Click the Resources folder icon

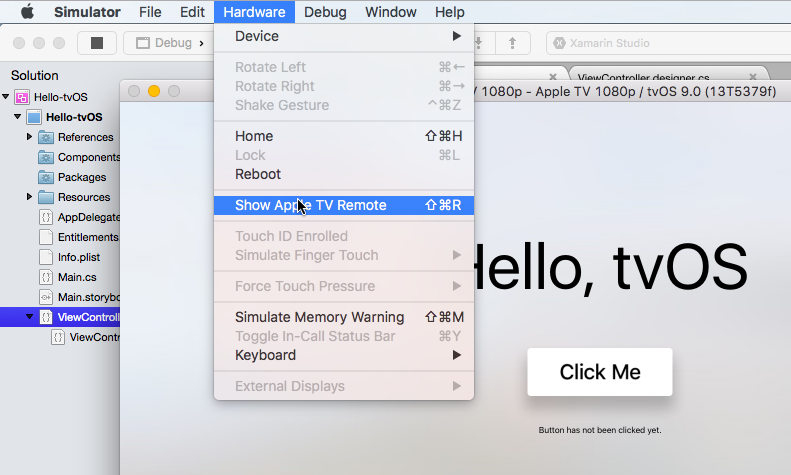(x=46, y=197)
